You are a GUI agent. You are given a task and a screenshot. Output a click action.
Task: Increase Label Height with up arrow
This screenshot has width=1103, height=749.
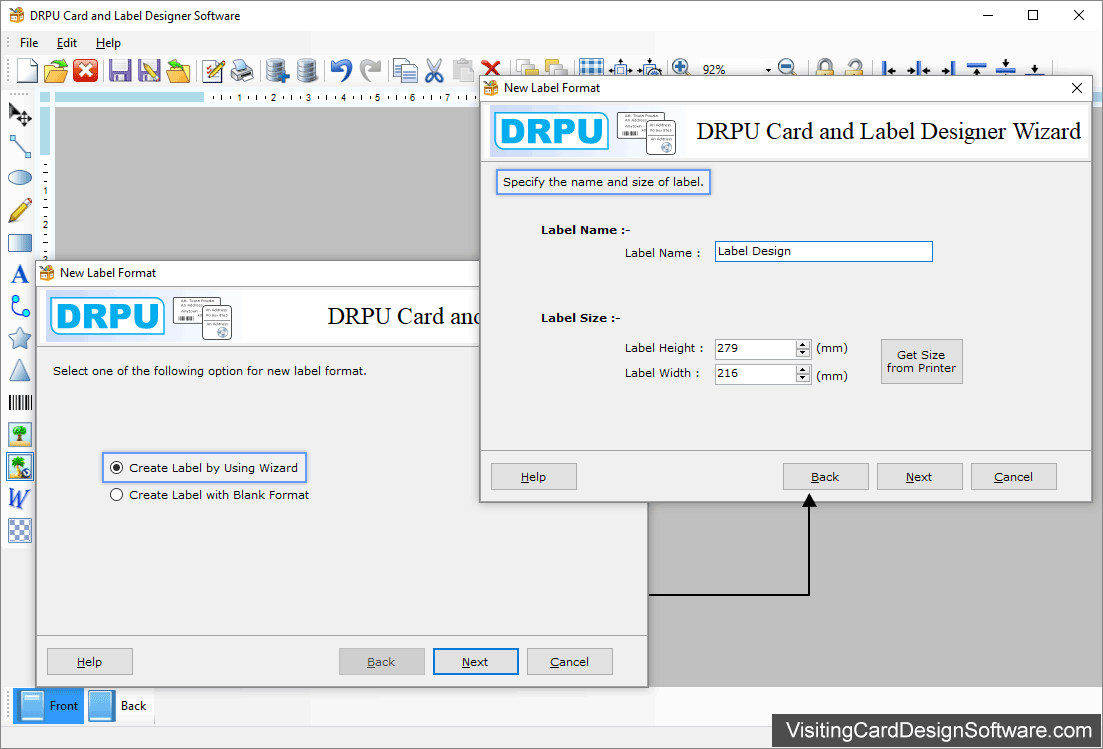tap(803, 344)
